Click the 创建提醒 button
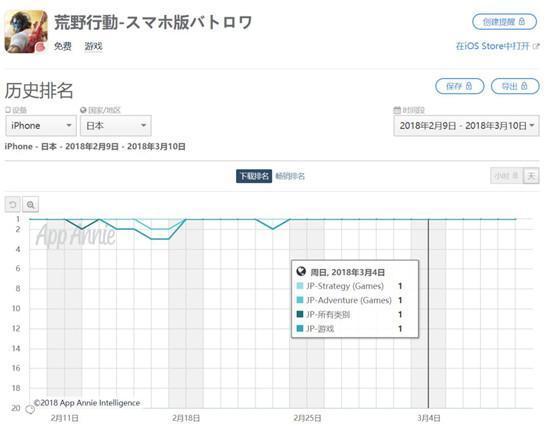The image size is (550, 428). (504, 22)
